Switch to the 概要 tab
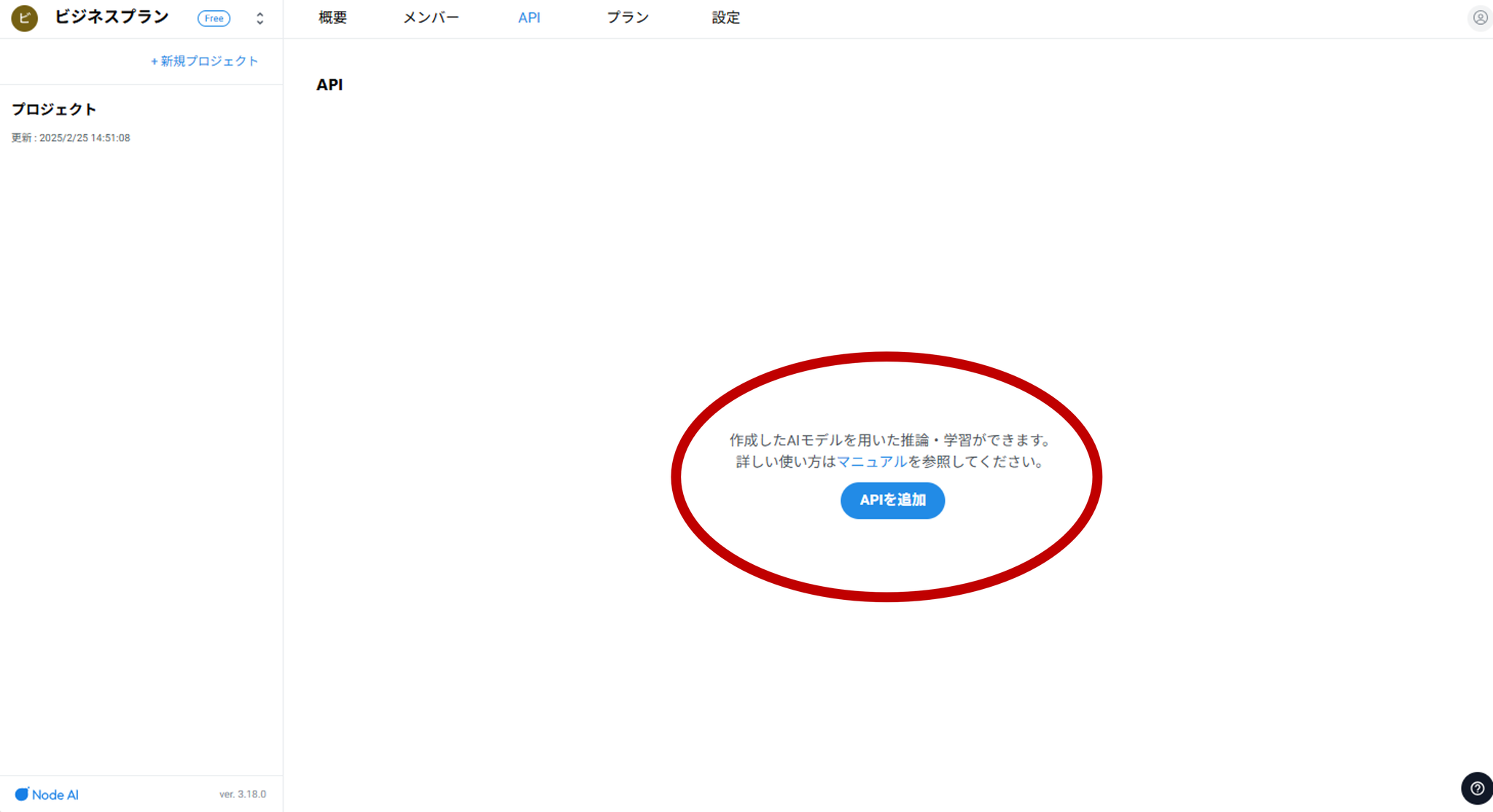 [x=332, y=17]
